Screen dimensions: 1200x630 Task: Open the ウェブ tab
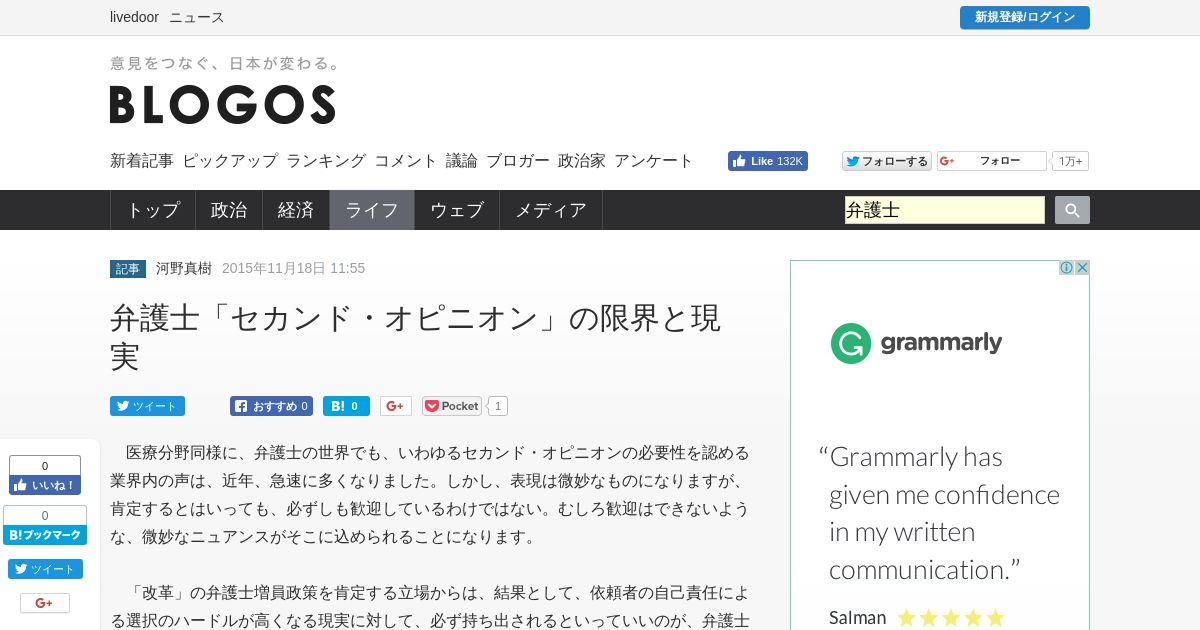click(457, 210)
